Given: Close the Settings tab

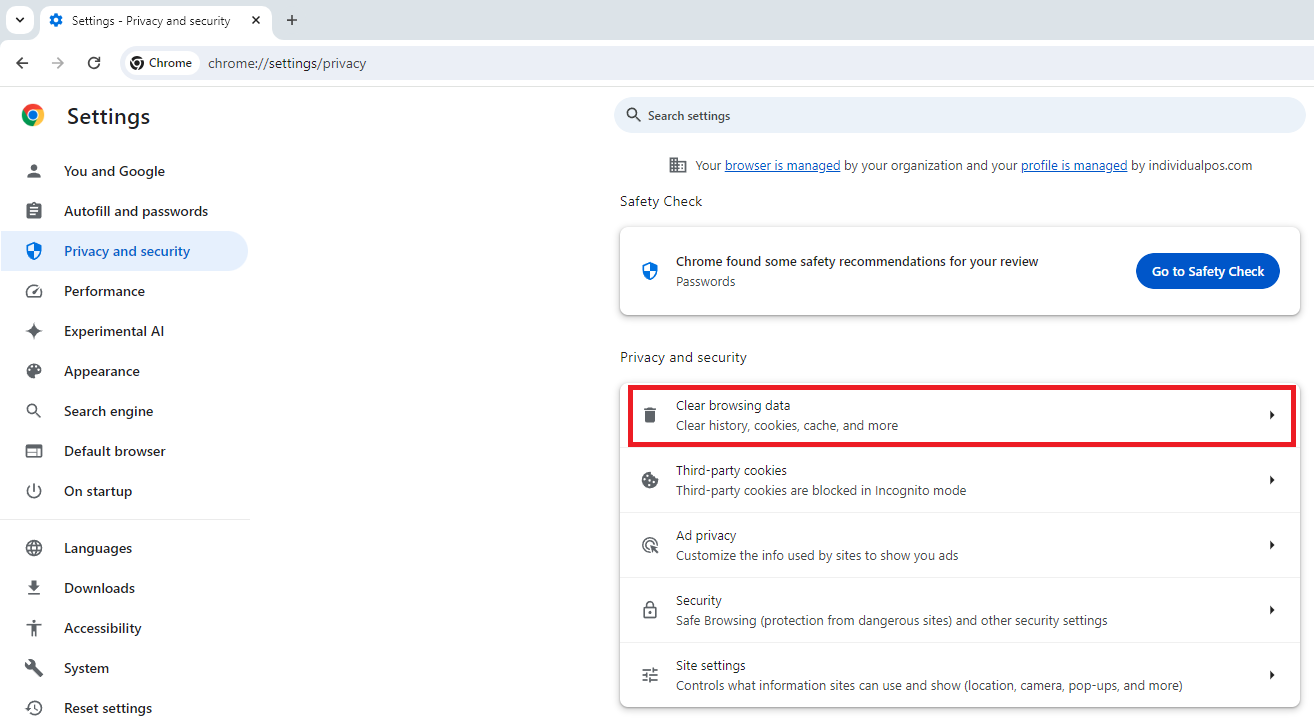Looking at the screenshot, I should (256, 20).
